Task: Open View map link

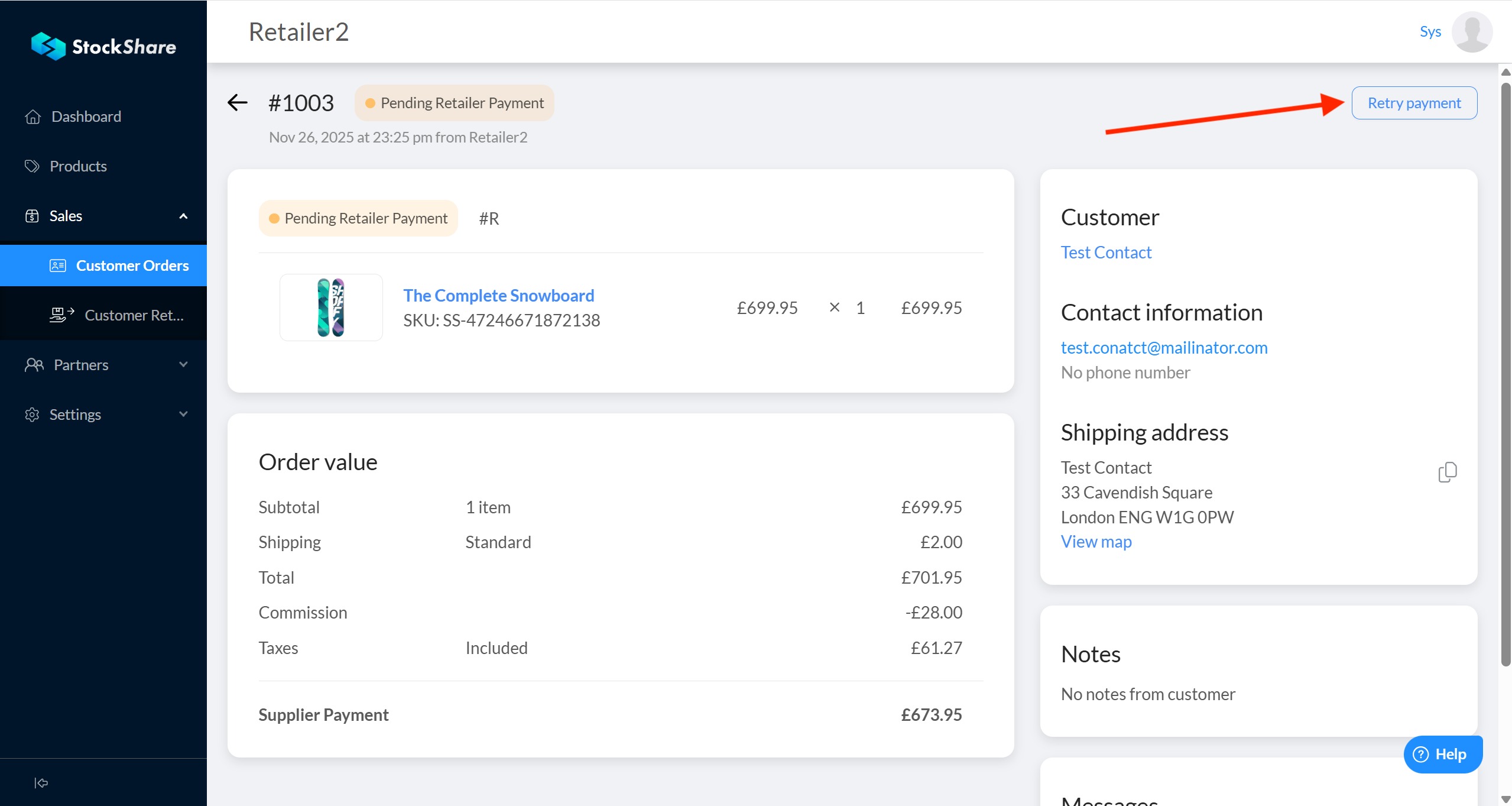Action: click(1096, 542)
